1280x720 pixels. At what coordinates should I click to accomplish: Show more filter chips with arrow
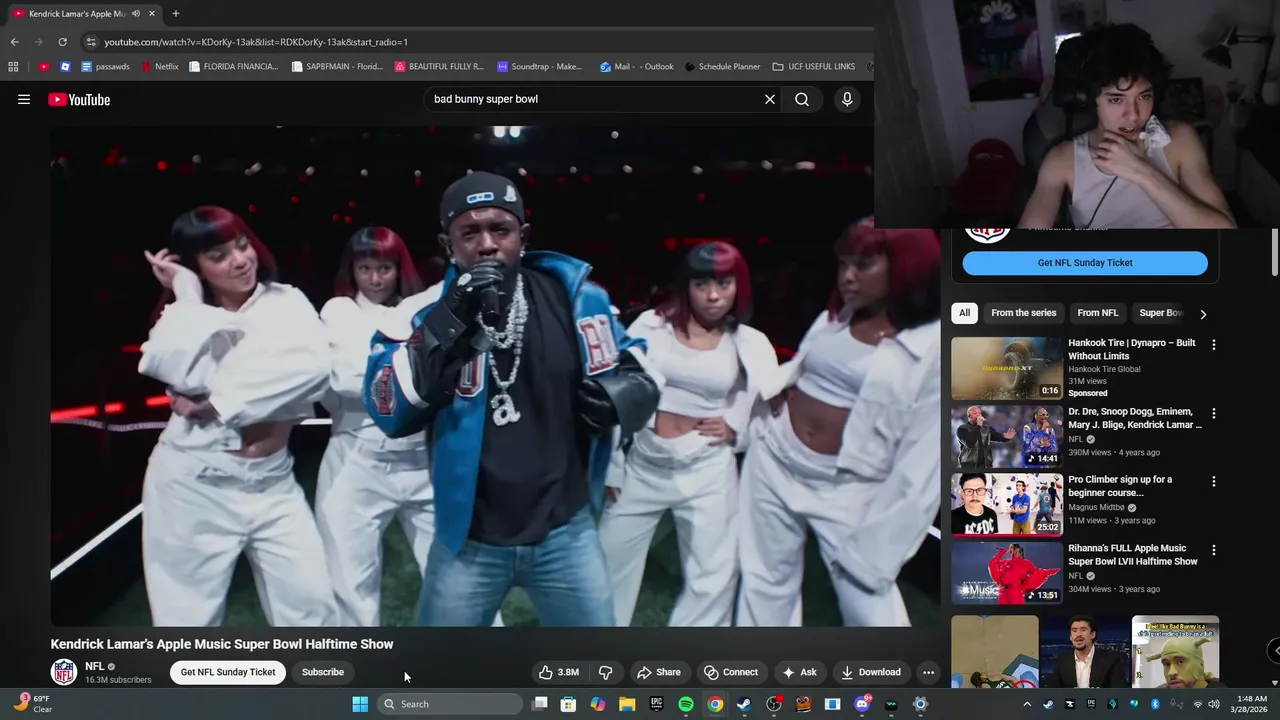(1203, 314)
